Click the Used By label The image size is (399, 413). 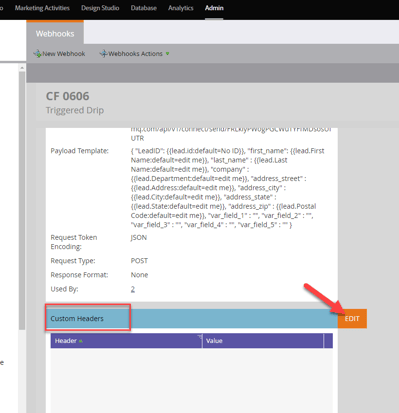pos(64,289)
